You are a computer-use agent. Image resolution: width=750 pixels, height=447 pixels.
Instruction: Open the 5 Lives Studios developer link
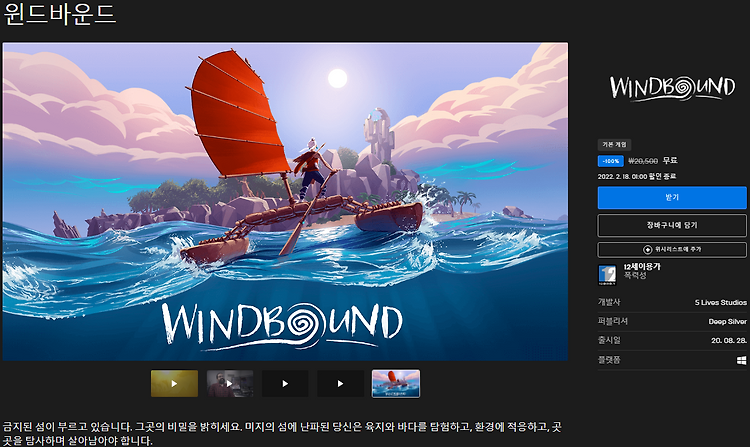[720, 303]
